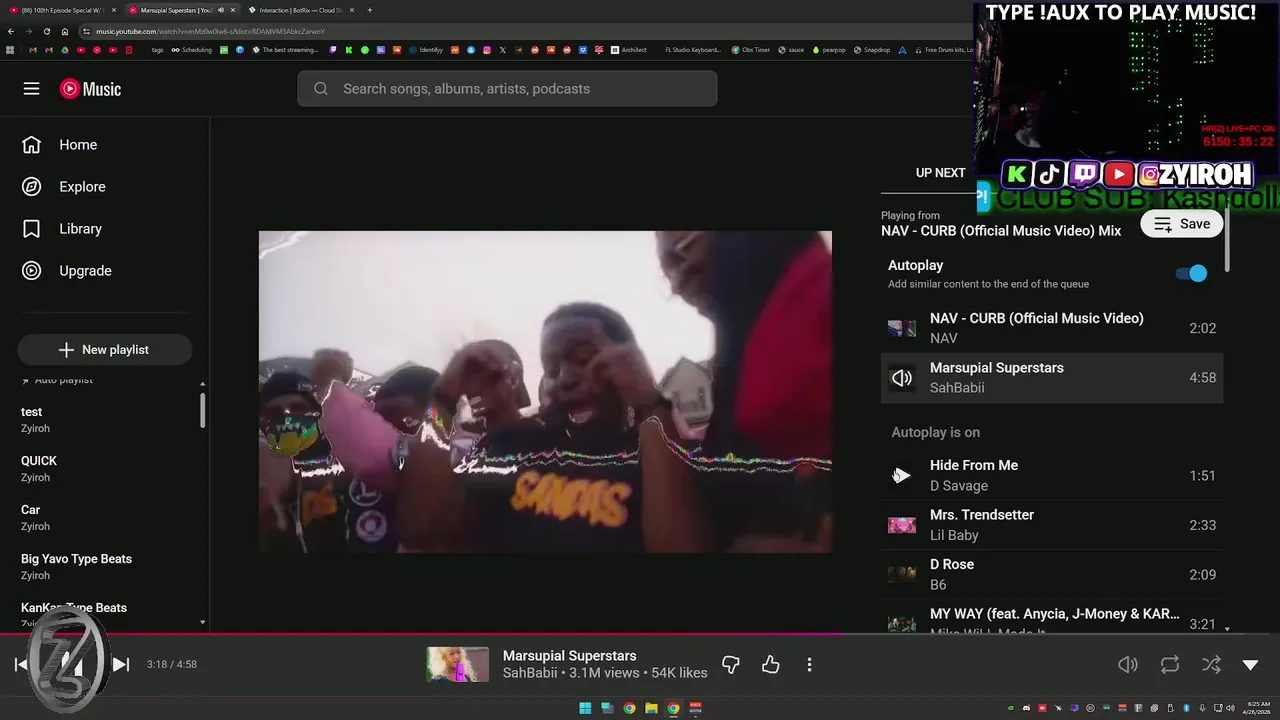This screenshot has height=720, width=1280.
Task: Click the browser home button
Action: coord(63,31)
